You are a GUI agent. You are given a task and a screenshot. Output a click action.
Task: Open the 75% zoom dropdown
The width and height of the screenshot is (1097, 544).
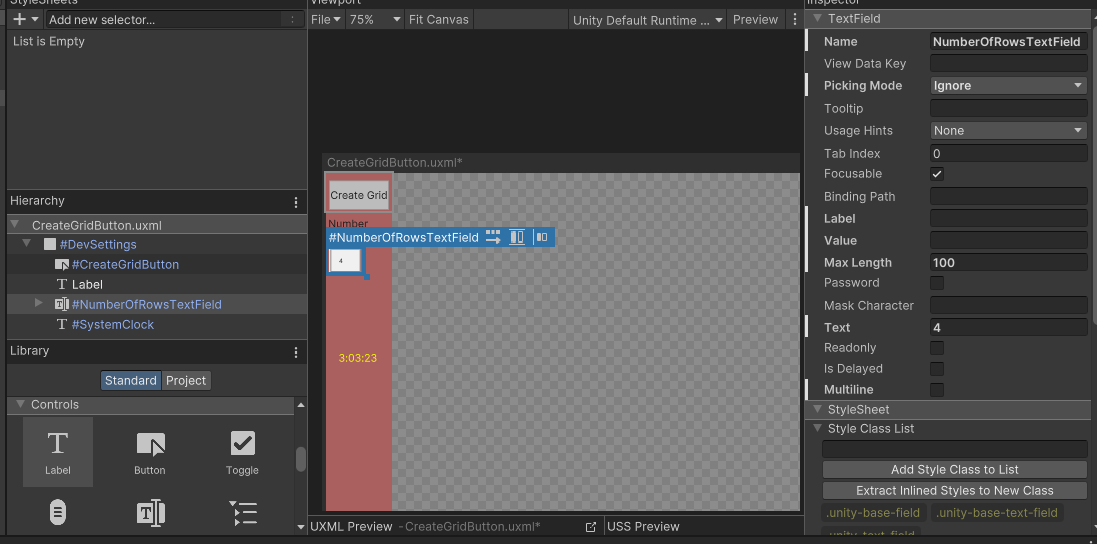pyautogui.click(x=375, y=20)
